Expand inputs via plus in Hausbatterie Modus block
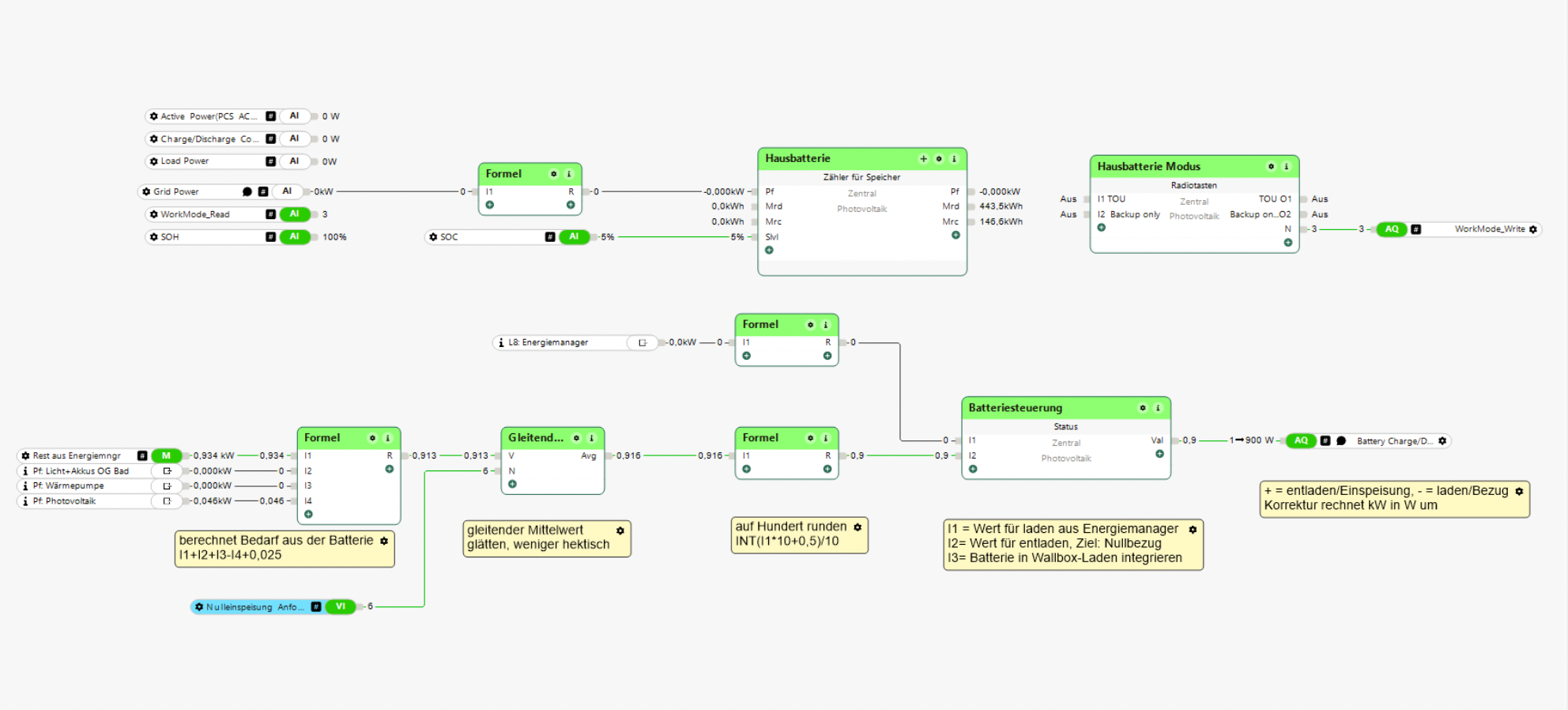 tap(1101, 228)
